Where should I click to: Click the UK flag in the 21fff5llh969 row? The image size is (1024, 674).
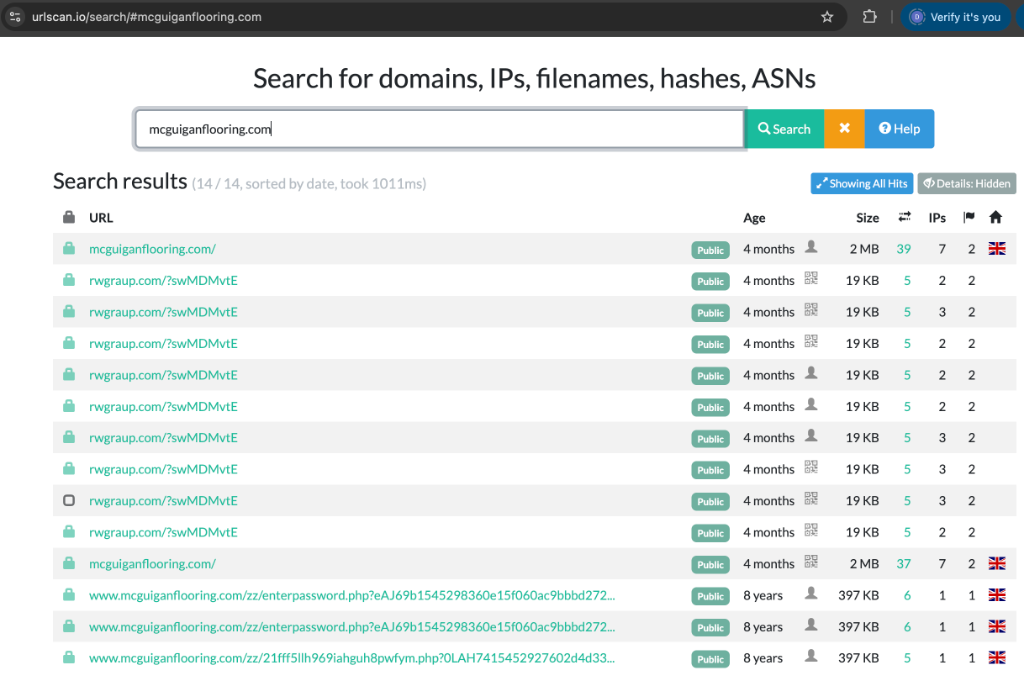(x=997, y=658)
